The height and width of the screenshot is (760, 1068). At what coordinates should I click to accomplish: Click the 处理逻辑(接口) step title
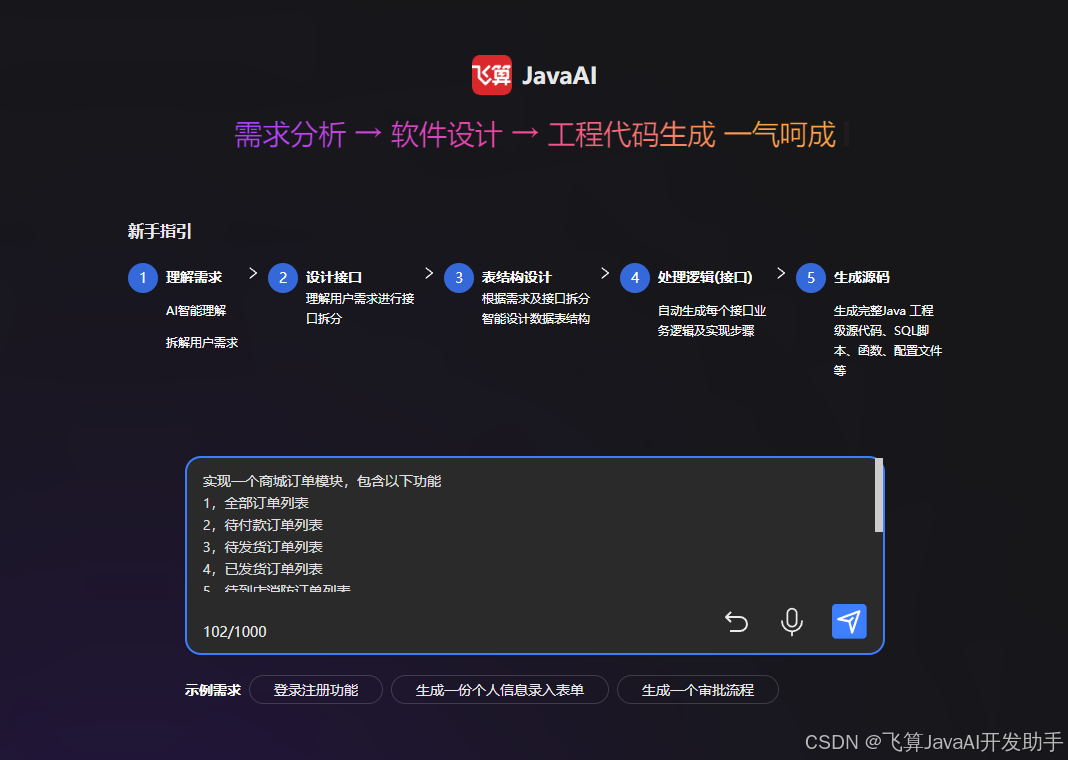[705, 277]
